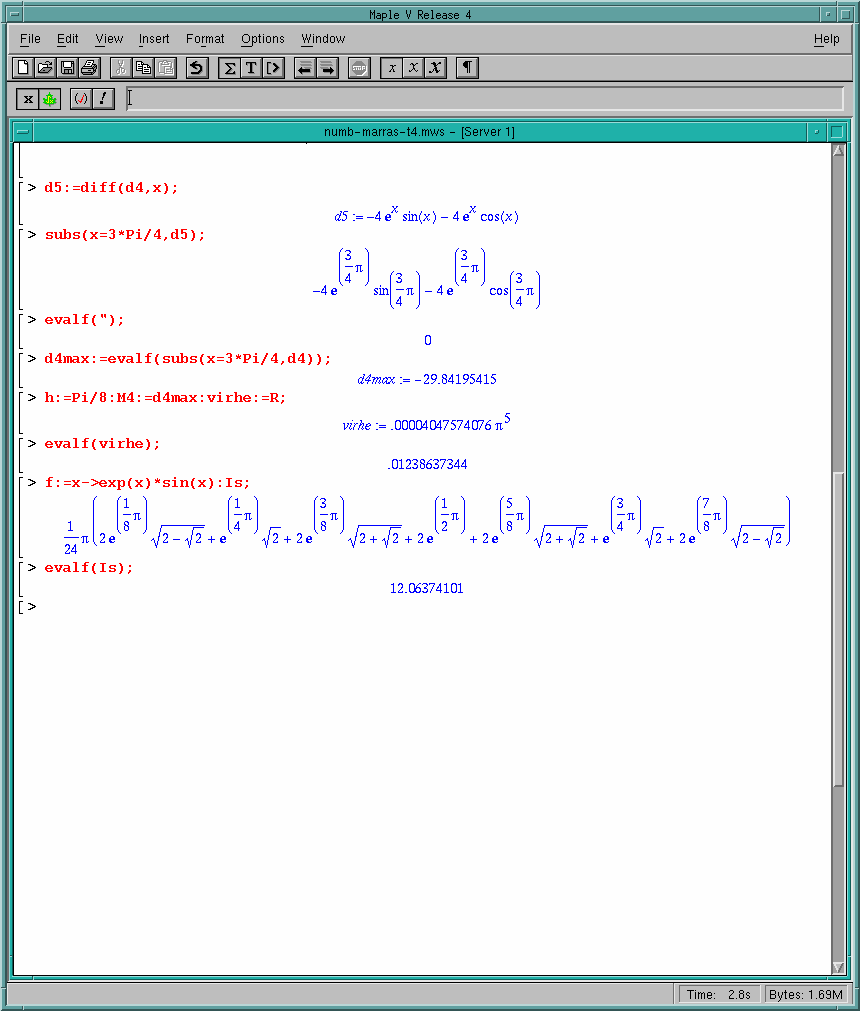Toggle the x math input display button
The height and width of the screenshot is (1011, 860).
click(28, 99)
